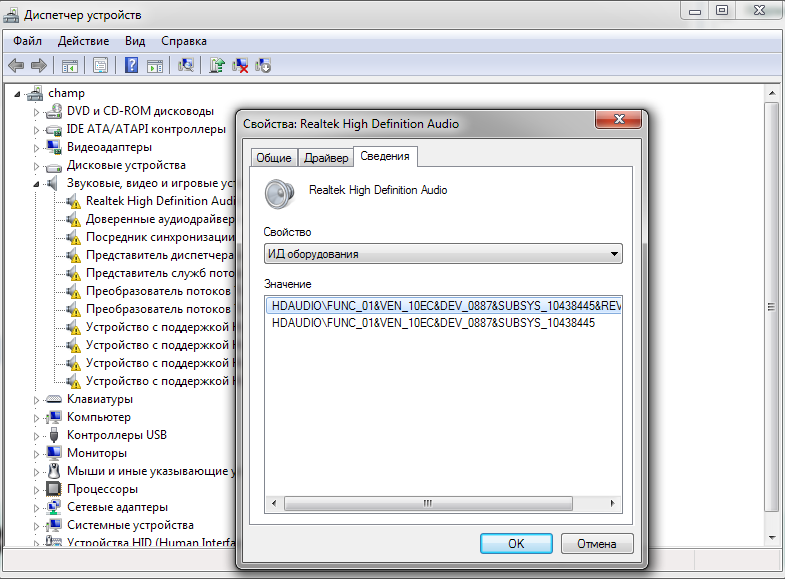Select Доверенные аудиодрайверы tree item
The width and height of the screenshot is (785, 579).
pos(160,219)
